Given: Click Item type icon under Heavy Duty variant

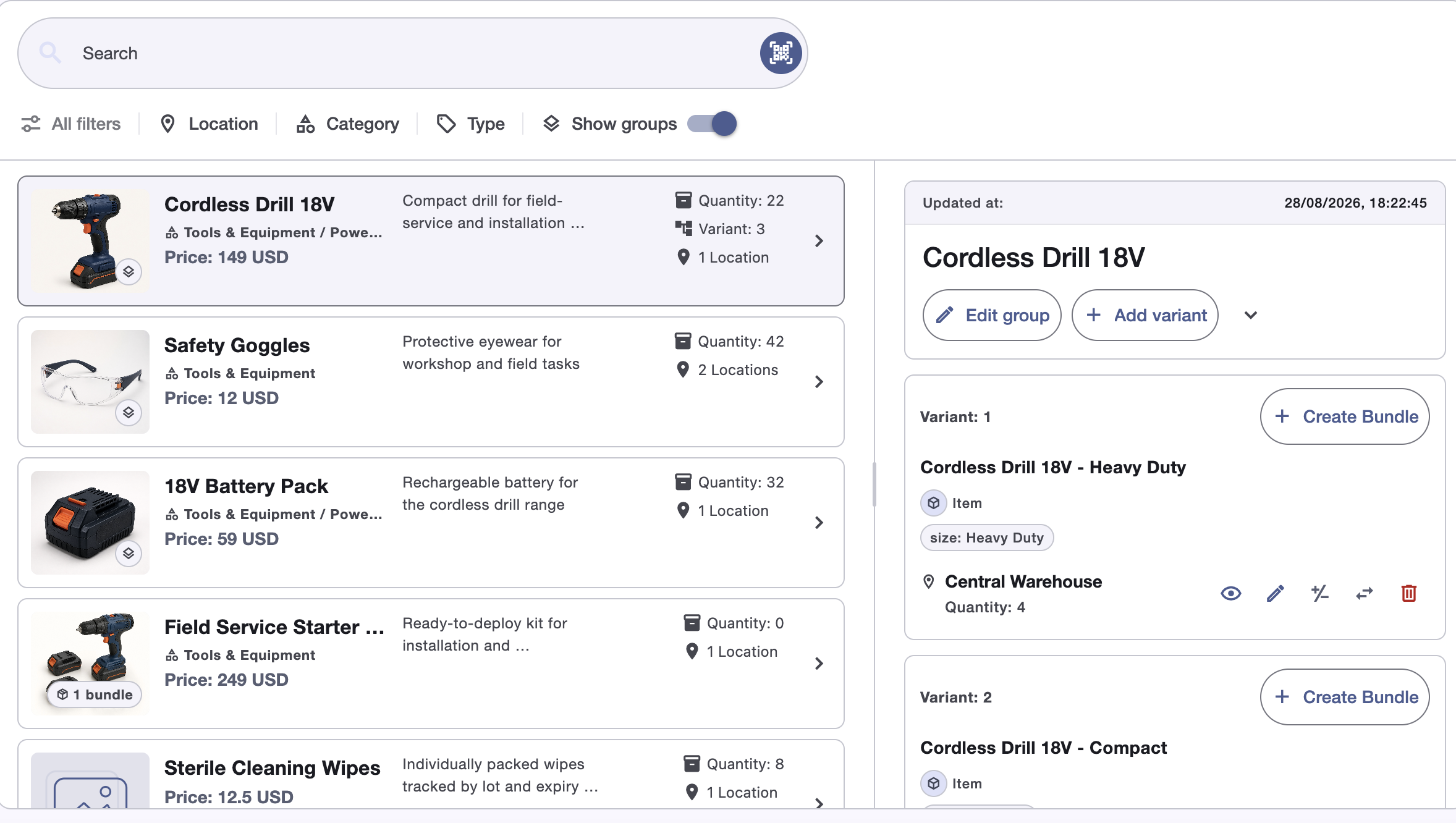Looking at the screenshot, I should click(x=934, y=503).
